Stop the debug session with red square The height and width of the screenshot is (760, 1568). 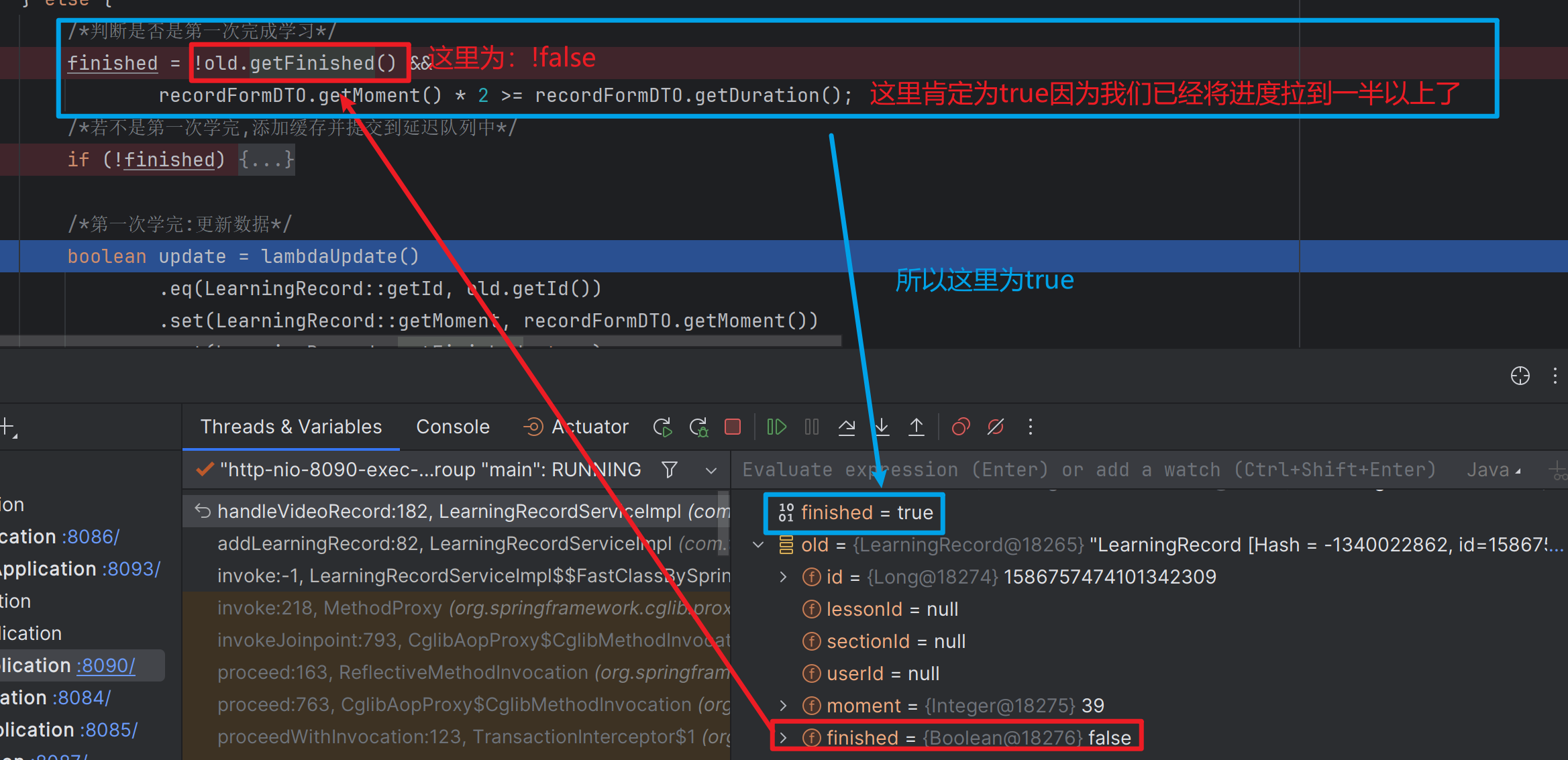(733, 427)
